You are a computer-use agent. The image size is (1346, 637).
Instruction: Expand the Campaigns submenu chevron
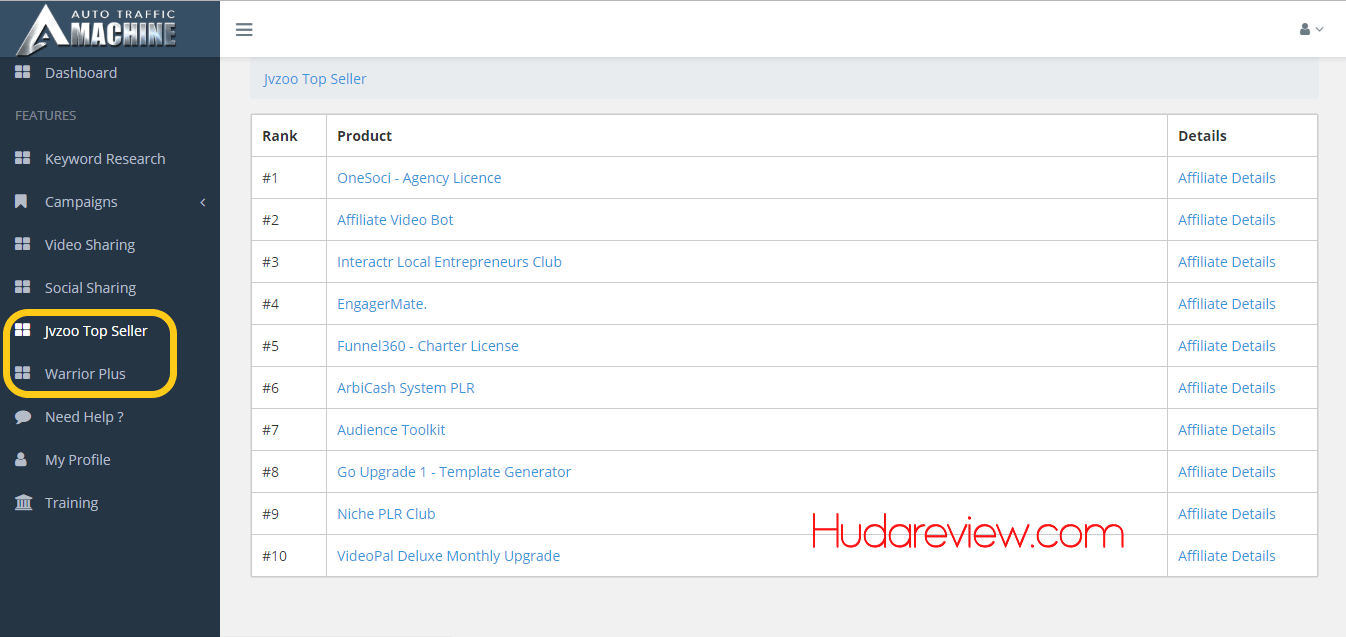[203, 202]
